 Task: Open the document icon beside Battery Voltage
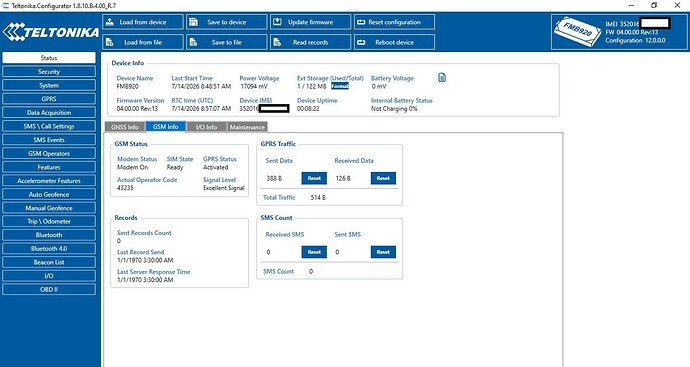(x=442, y=78)
